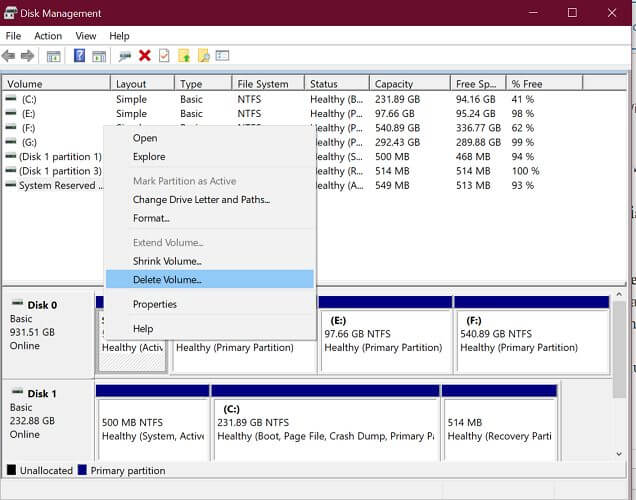Click the back arrow toolbar icon

(x=9, y=56)
